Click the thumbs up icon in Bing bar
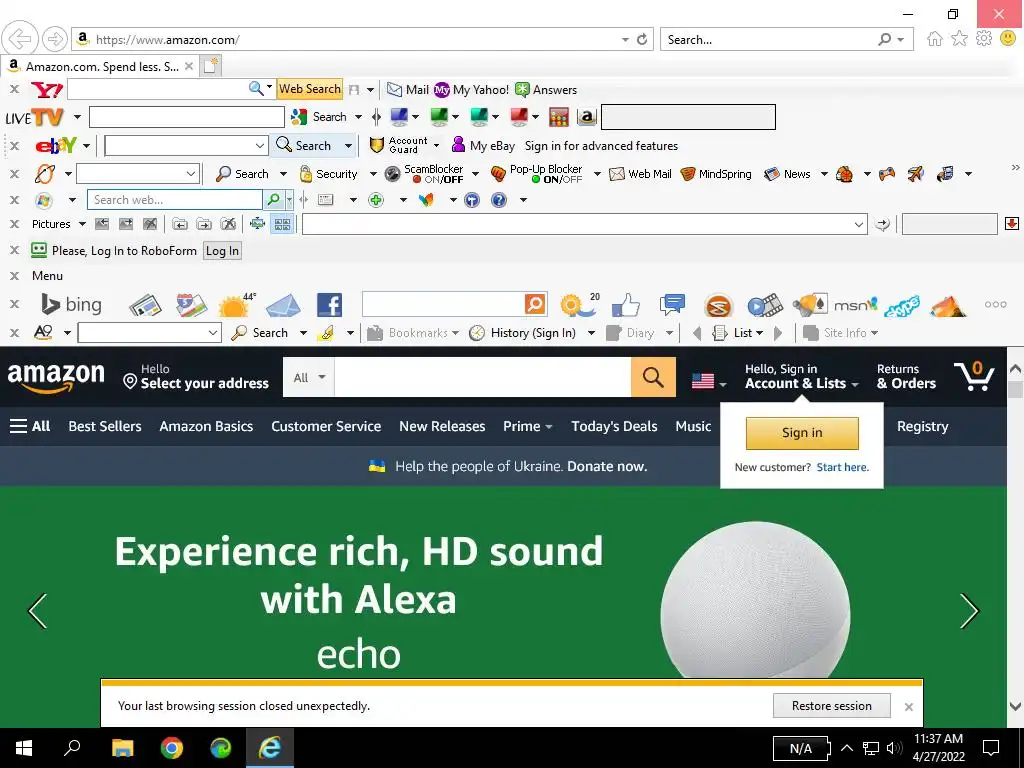 click(626, 305)
